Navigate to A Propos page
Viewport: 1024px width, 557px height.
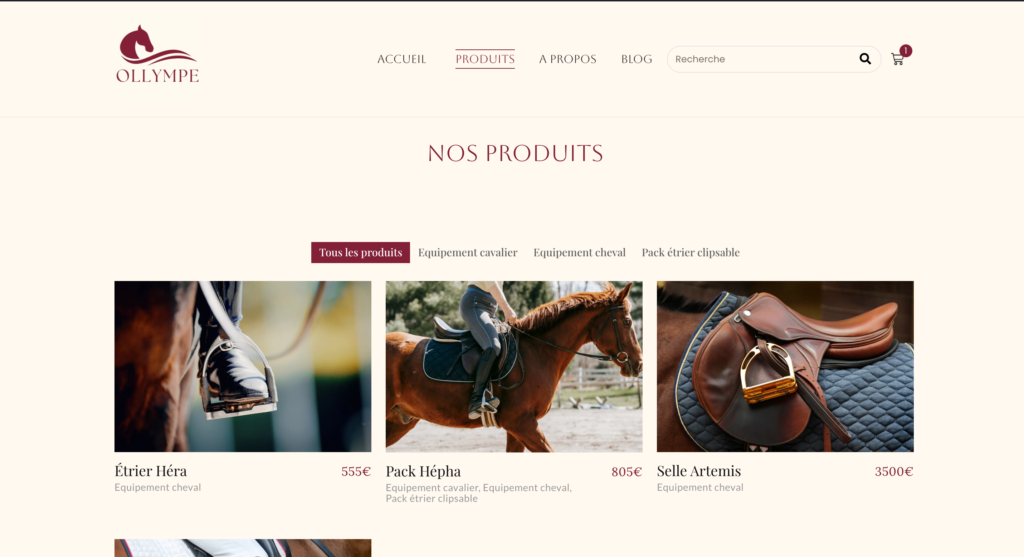click(568, 59)
